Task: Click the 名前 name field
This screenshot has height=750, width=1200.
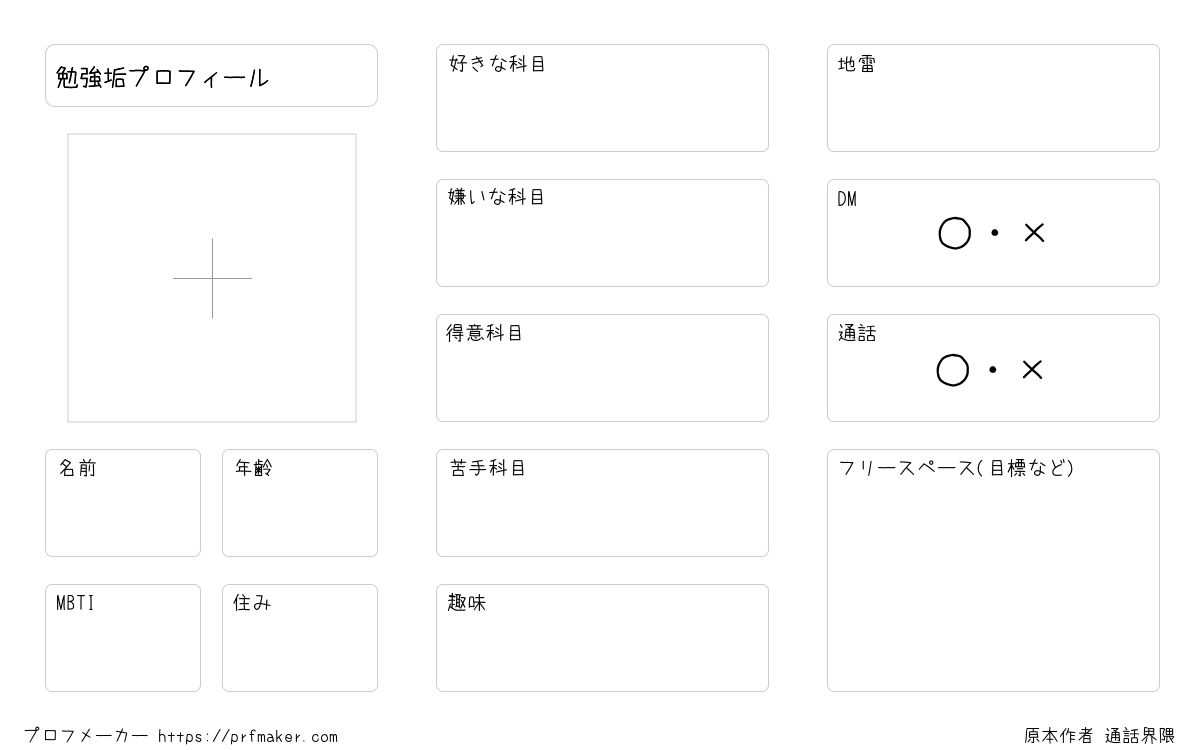Action: [x=123, y=503]
